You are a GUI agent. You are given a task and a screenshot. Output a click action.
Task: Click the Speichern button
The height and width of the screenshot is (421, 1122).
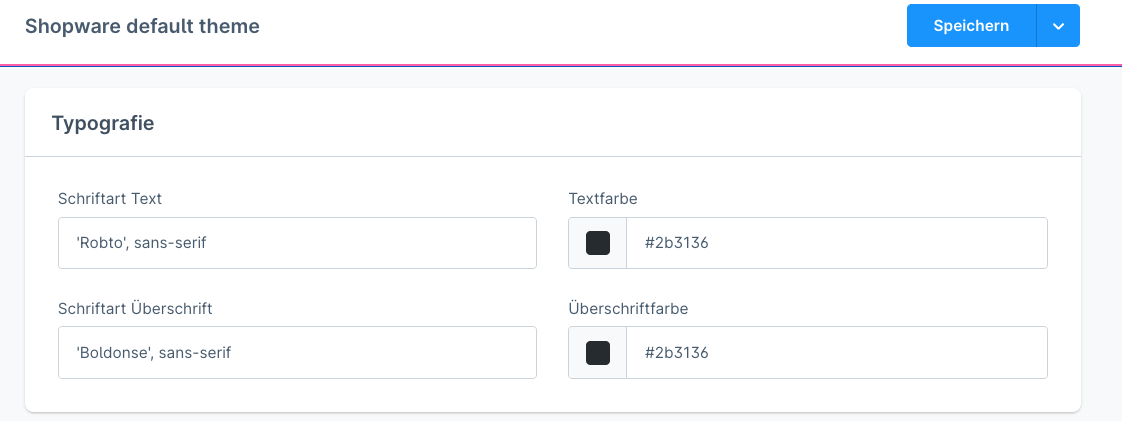pyautogui.click(x=971, y=26)
